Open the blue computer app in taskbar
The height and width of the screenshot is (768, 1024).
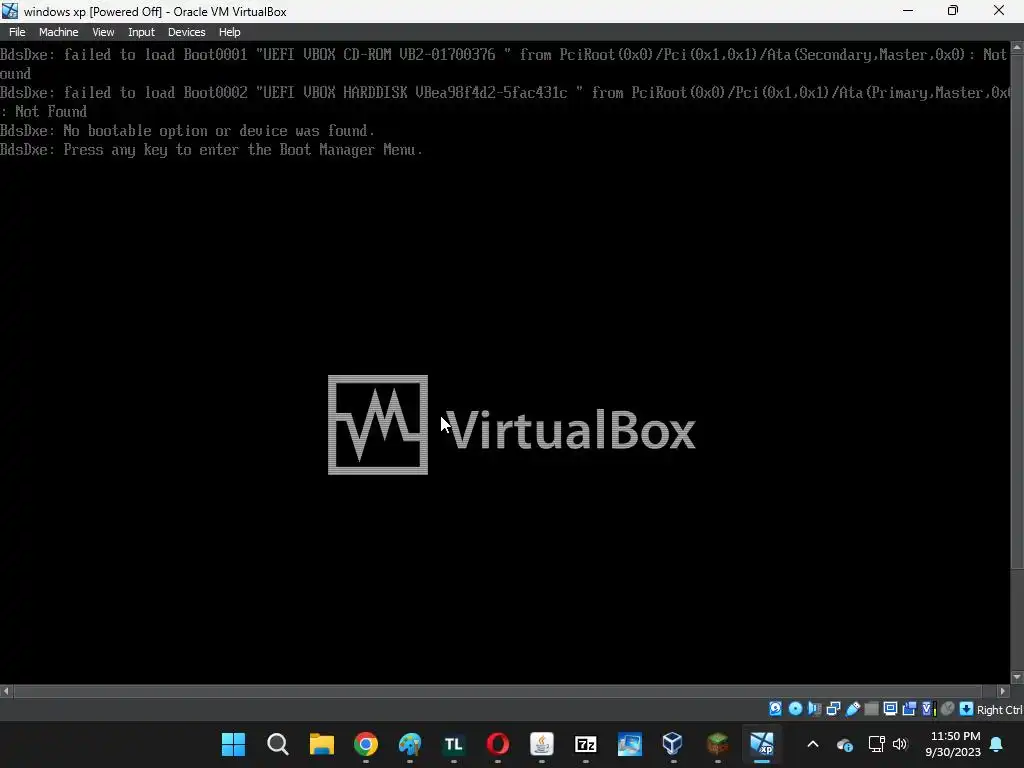point(630,744)
